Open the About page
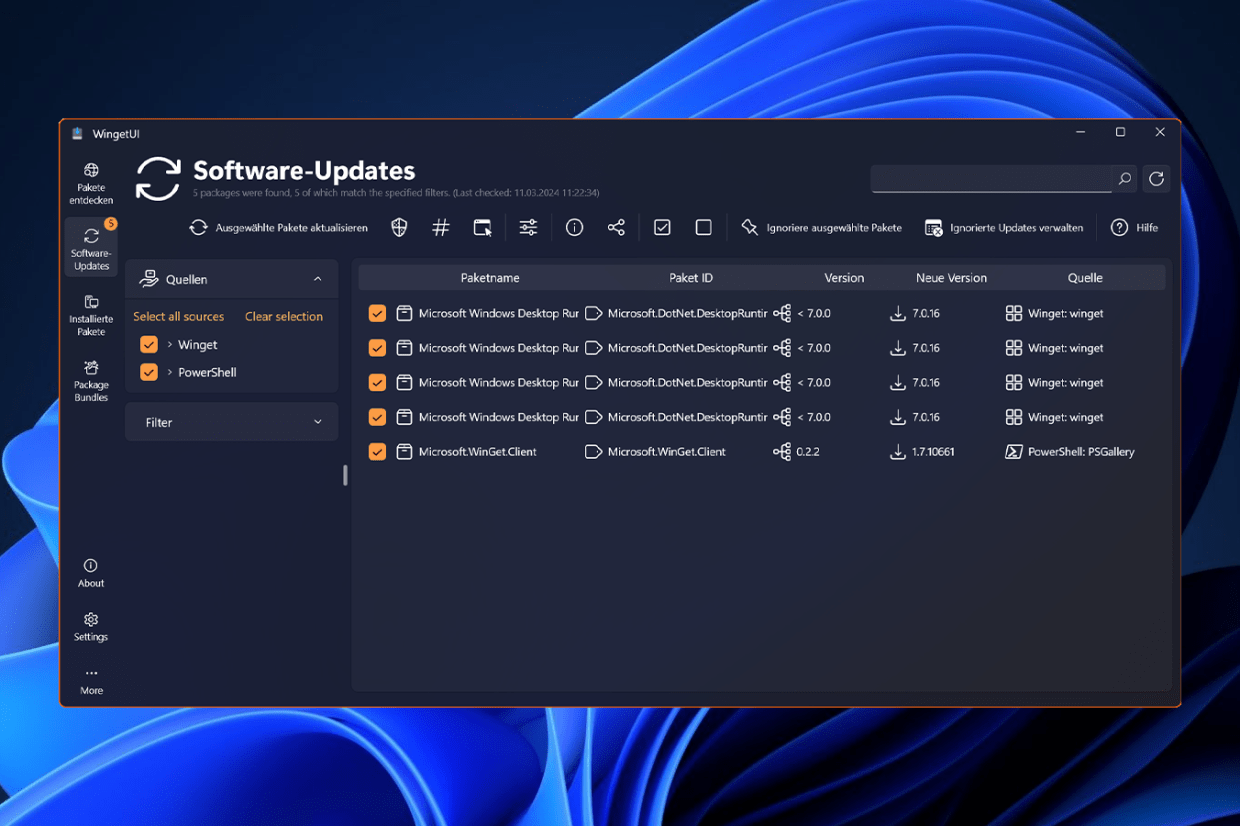Image resolution: width=1240 pixels, height=826 pixels. coord(91,573)
